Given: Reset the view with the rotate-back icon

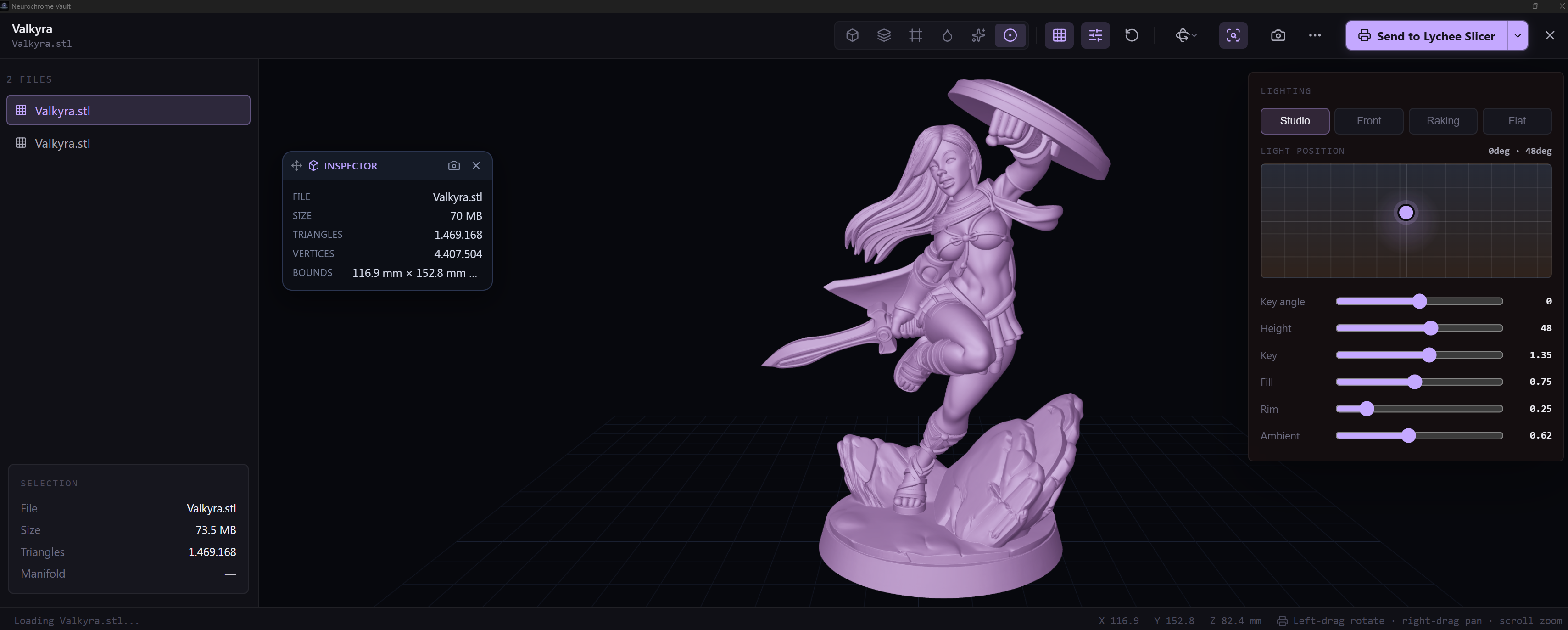Looking at the screenshot, I should 1132,35.
